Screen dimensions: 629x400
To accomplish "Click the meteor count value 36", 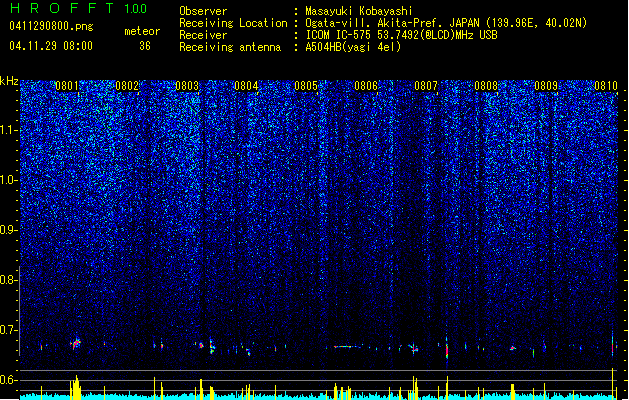I will 145,46.
